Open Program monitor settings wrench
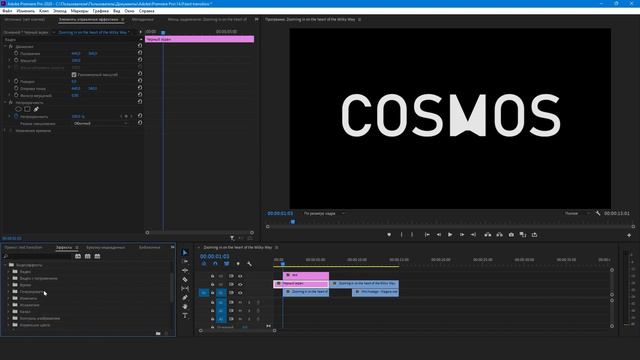This screenshot has width=640, height=360. pyautogui.click(x=598, y=213)
